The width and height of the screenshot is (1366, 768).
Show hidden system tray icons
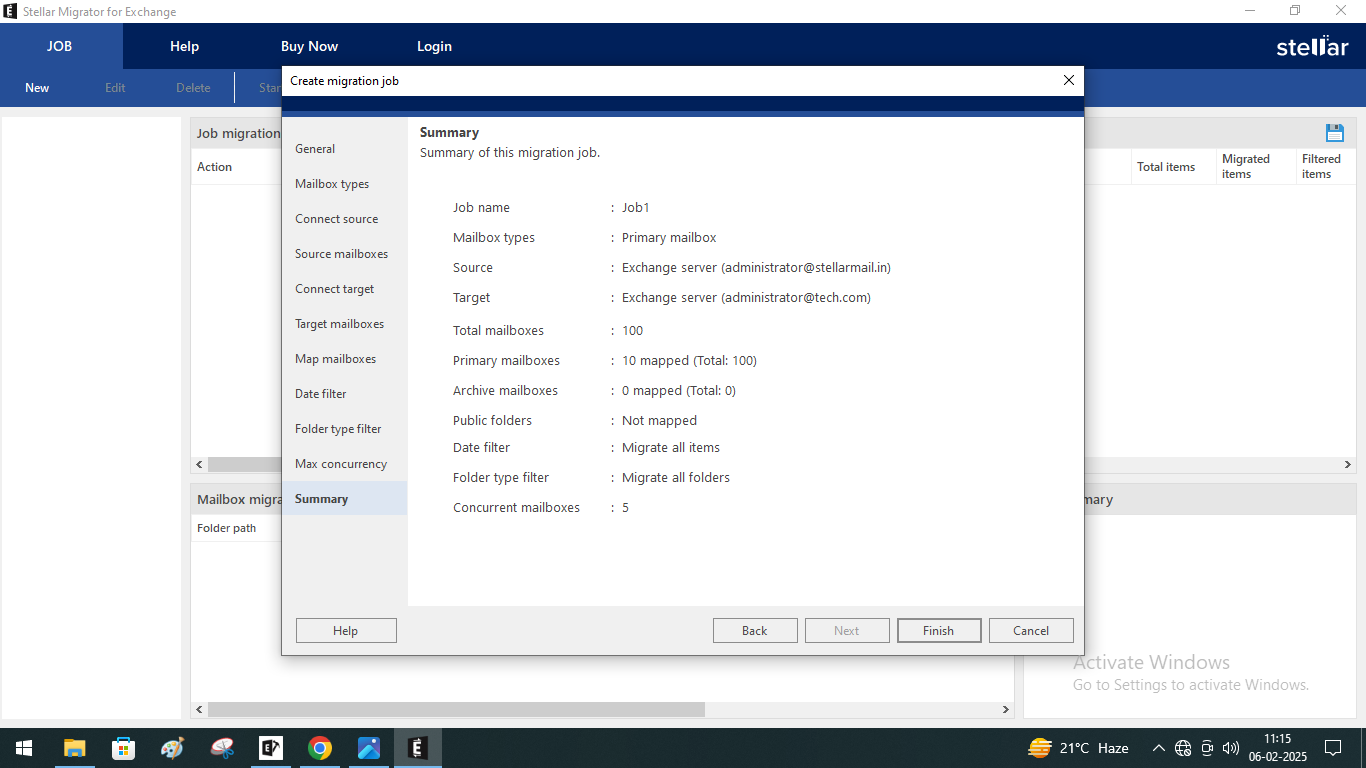(1158, 748)
